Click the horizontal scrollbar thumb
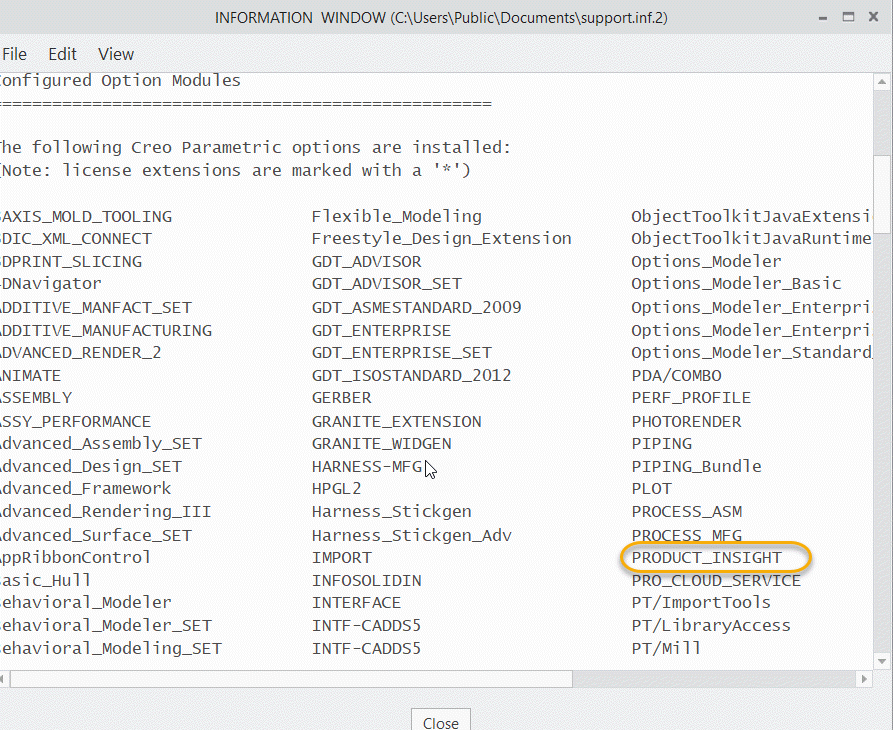The image size is (893, 730). click(290, 678)
